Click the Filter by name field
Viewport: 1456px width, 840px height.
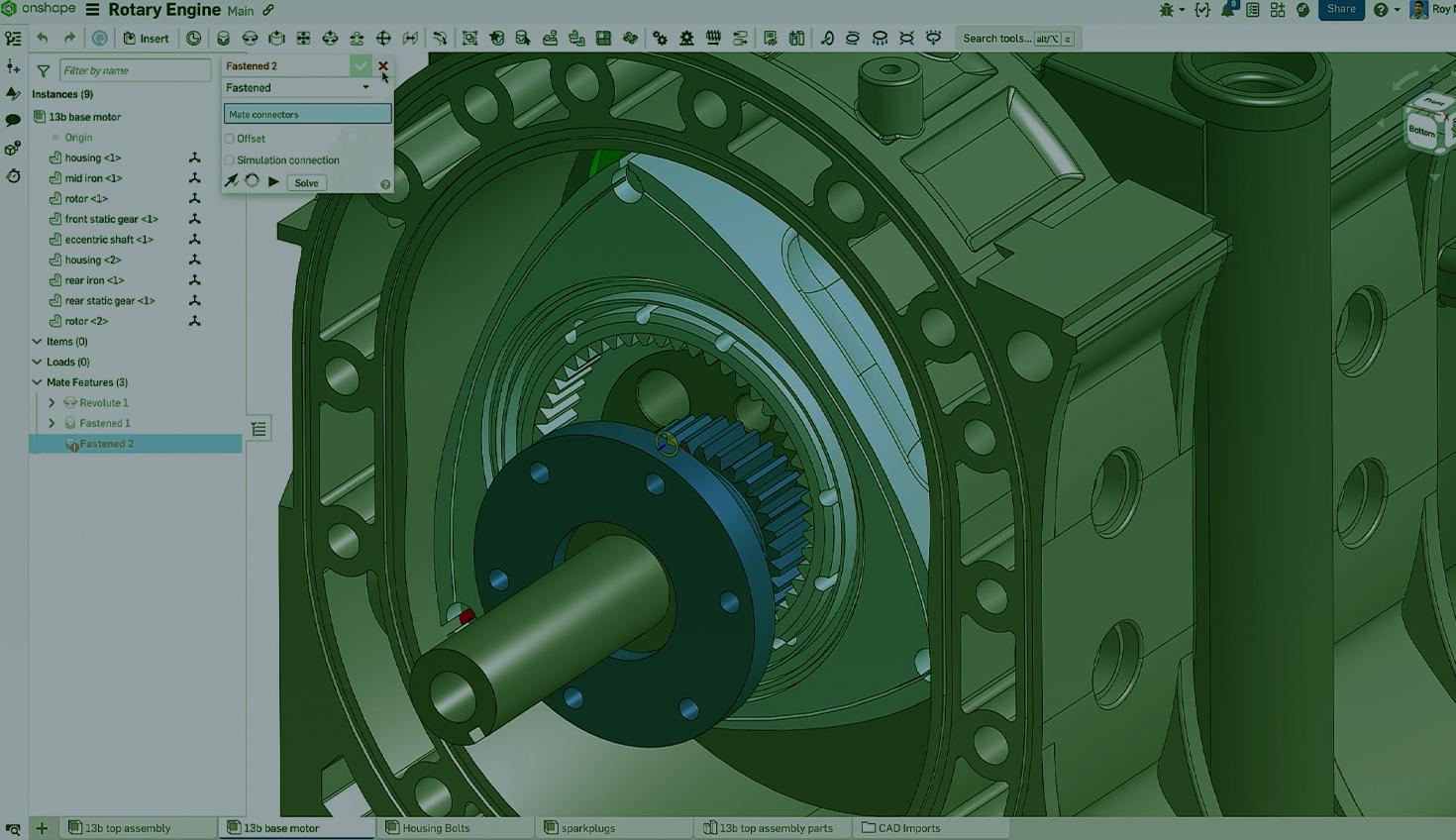(x=135, y=70)
